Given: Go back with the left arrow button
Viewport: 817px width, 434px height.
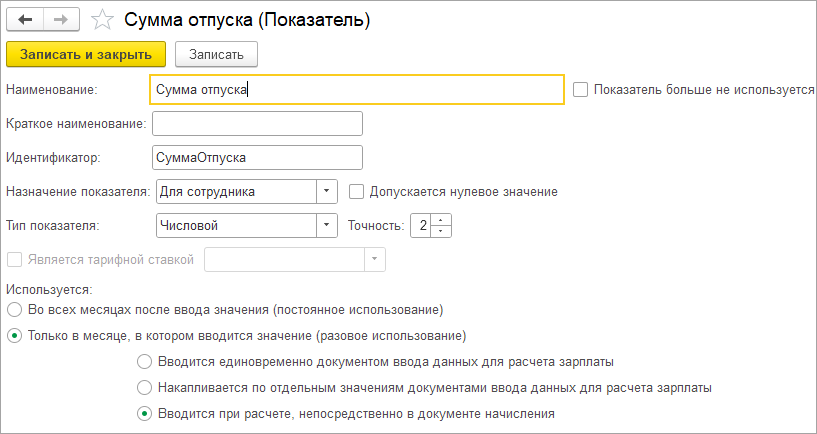Looking at the screenshot, I should [24, 20].
